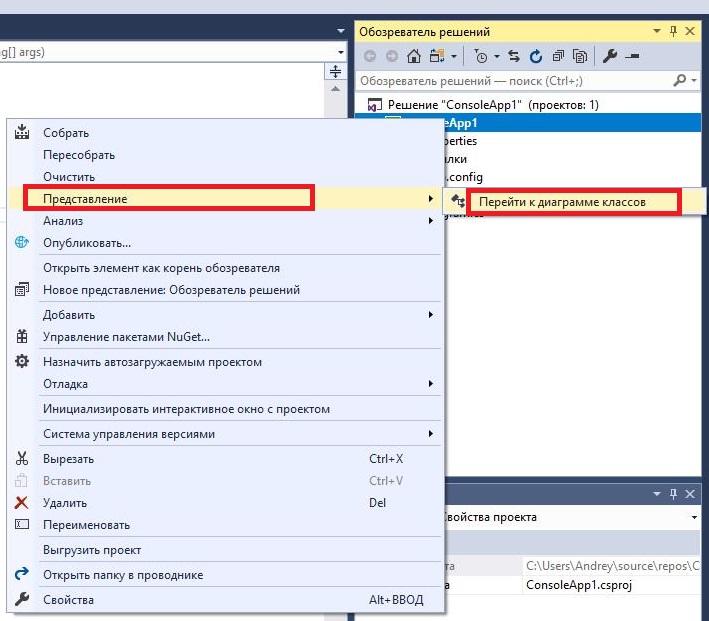Click the arrow icon beside Открыть папку

(22, 574)
